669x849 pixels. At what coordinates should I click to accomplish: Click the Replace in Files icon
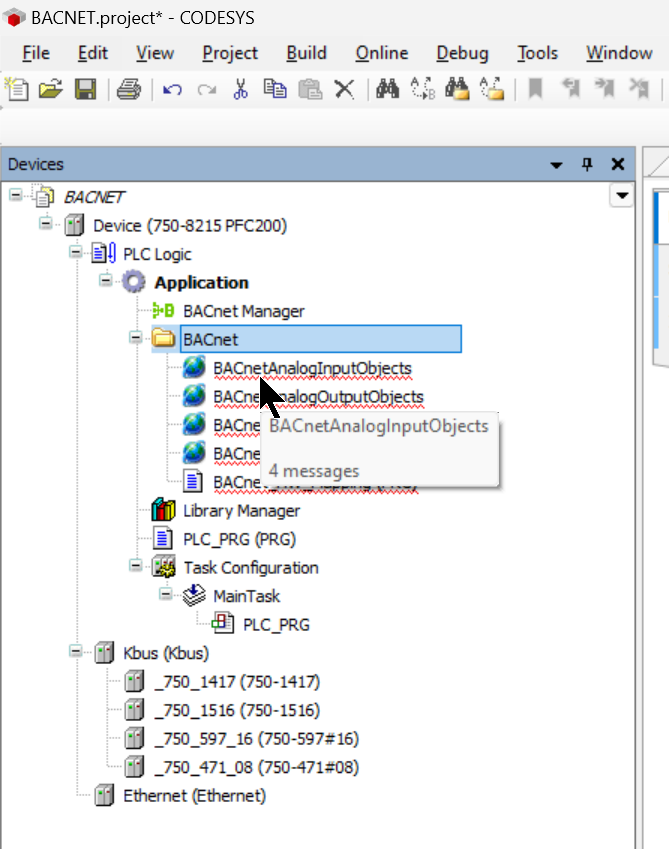492,89
